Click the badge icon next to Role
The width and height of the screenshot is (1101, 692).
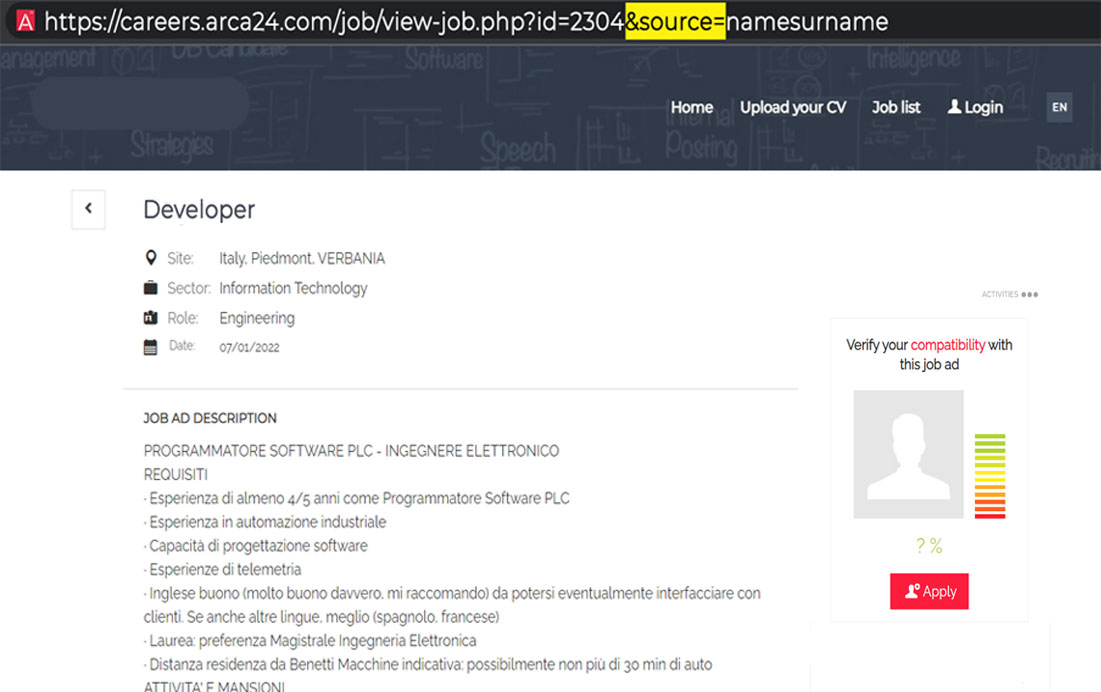[x=151, y=318]
